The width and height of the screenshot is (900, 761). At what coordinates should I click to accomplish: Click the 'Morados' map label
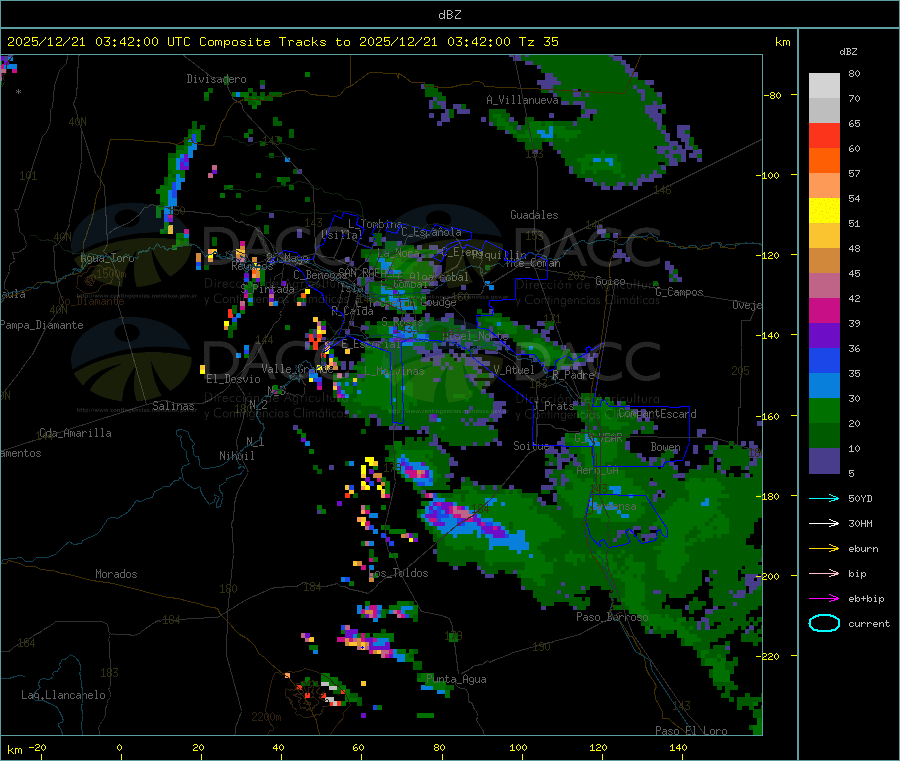click(116, 574)
